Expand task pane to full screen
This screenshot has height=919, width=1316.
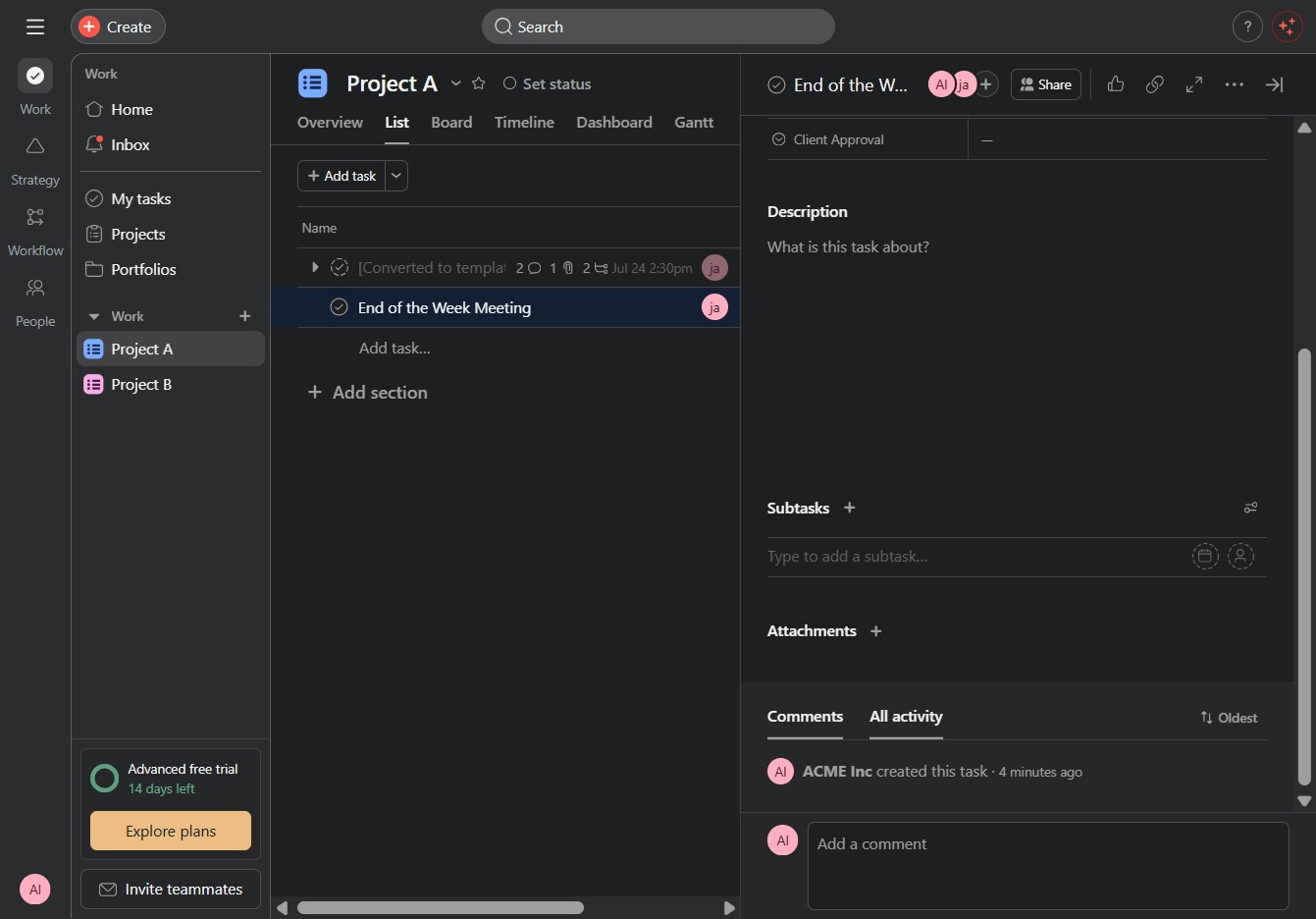click(1194, 84)
